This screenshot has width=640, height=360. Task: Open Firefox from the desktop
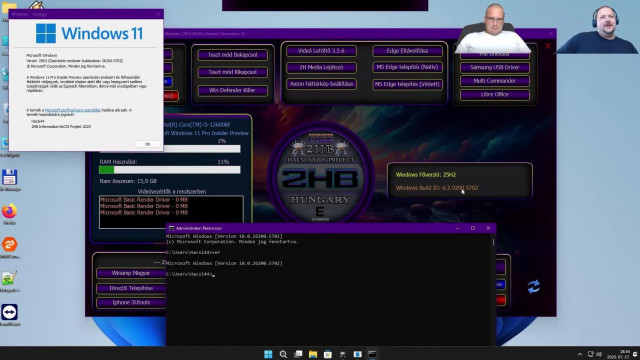(x=9, y=211)
